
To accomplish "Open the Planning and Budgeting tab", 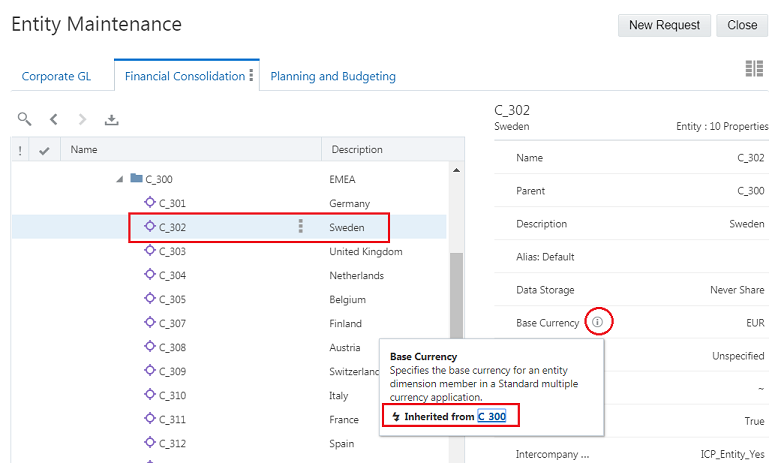I will coord(333,76).
